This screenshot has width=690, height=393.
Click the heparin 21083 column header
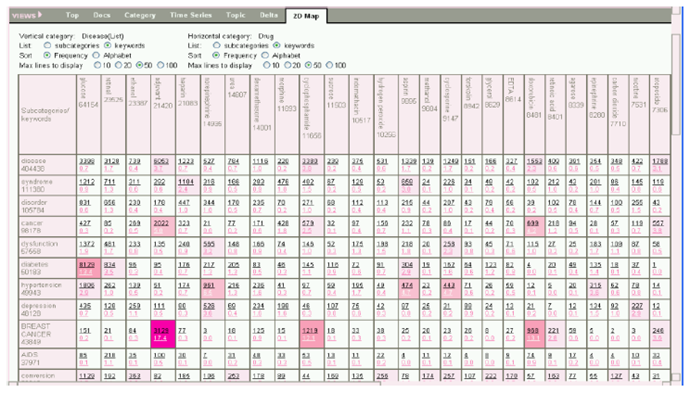tap(187, 114)
